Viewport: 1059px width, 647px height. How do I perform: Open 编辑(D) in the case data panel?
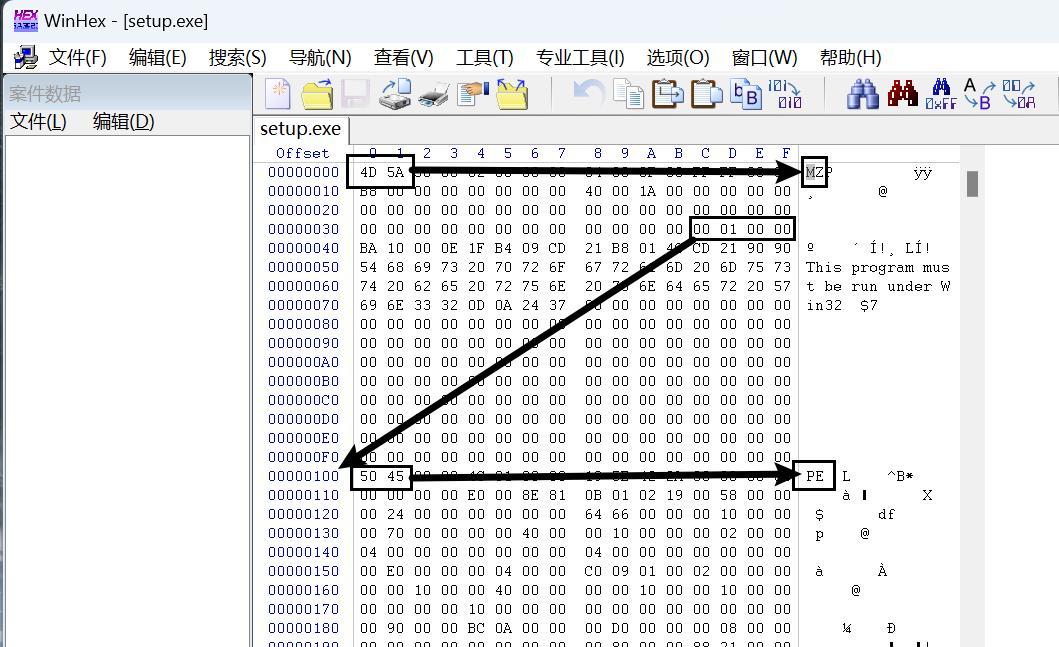click(123, 122)
